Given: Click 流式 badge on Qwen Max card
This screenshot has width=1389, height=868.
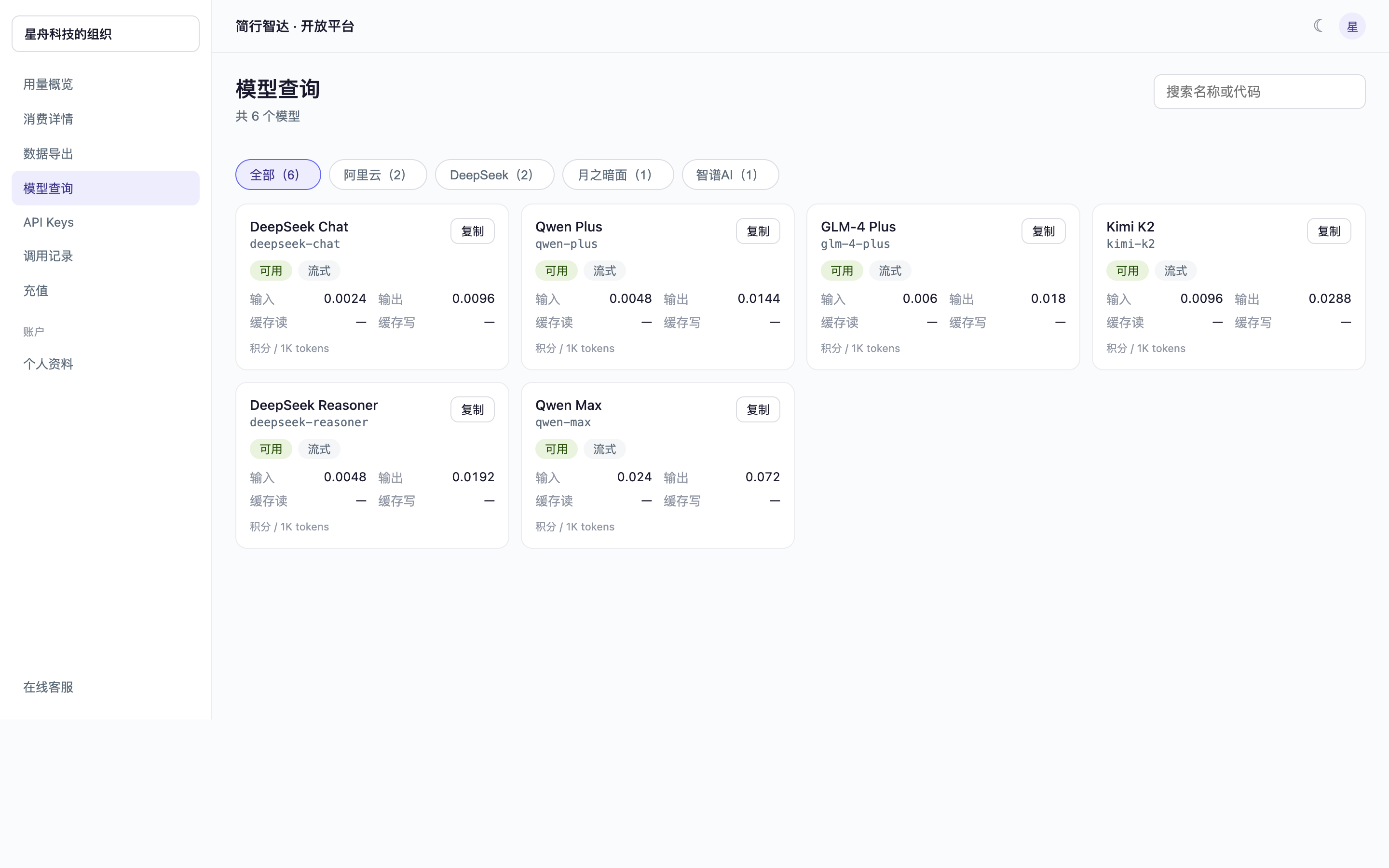Looking at the screenshot, I should coord(604,449).
